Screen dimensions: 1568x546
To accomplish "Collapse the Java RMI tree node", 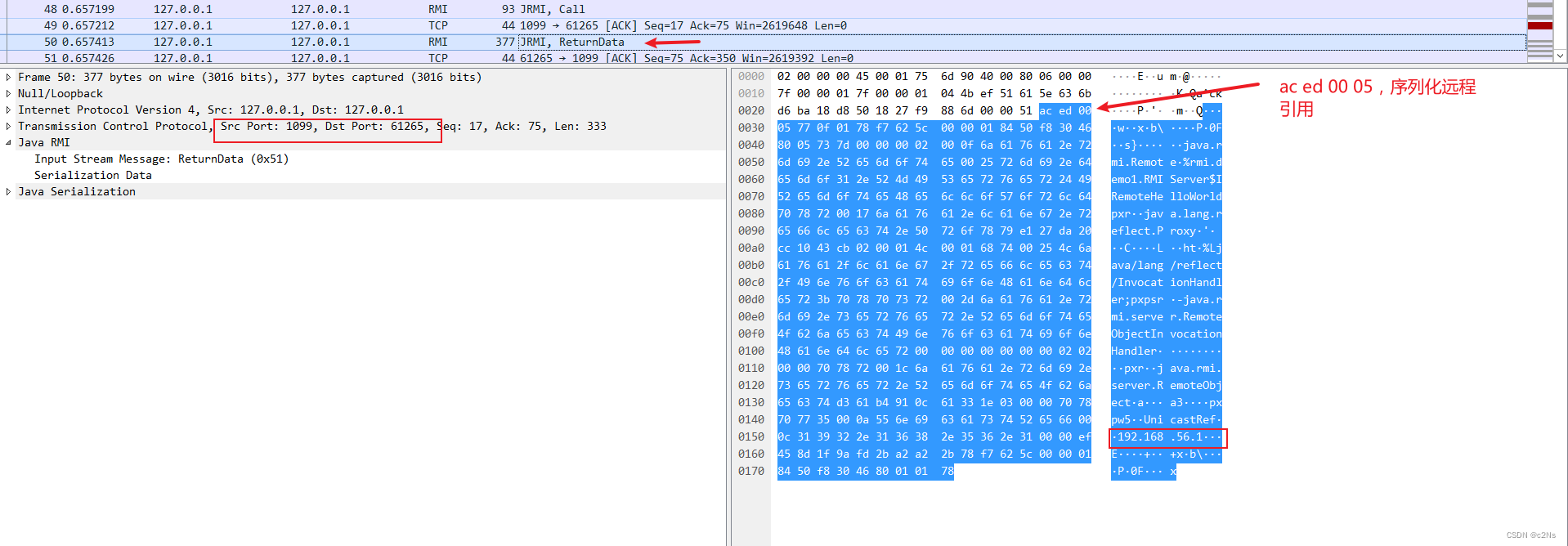I will pyautogui.click(x=8, y=142).
